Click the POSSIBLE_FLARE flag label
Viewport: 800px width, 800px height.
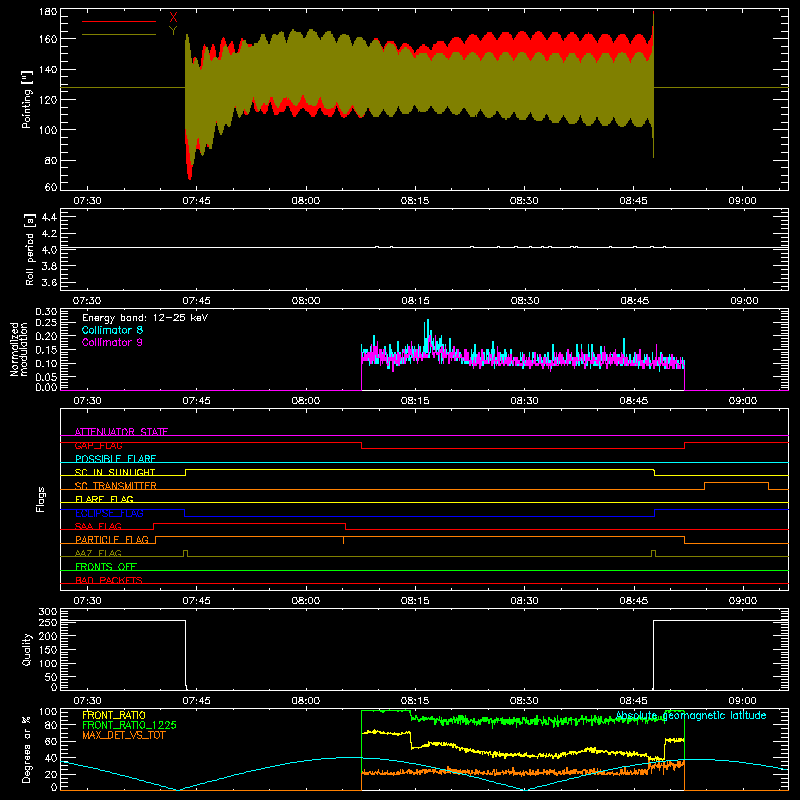click(115, 459)
